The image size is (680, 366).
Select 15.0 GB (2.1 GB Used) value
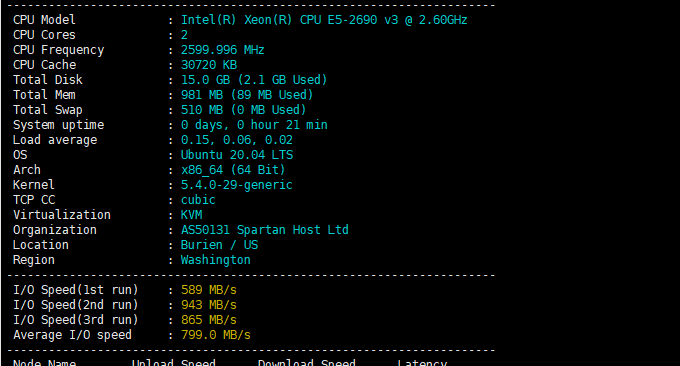254,80
